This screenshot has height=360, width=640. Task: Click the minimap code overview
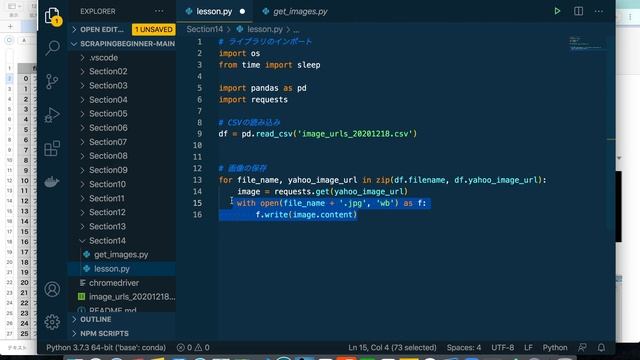coord(587,43)
